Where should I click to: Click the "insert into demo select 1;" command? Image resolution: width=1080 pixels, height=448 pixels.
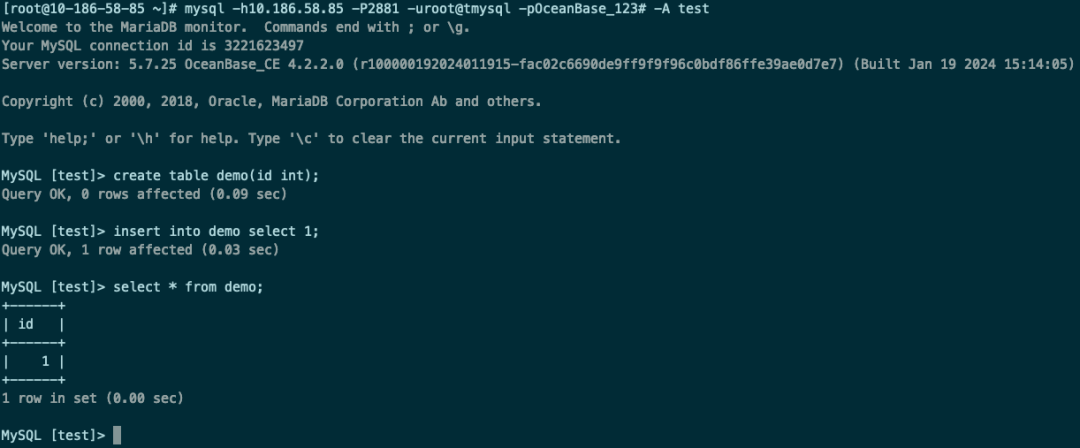[216, 231]
